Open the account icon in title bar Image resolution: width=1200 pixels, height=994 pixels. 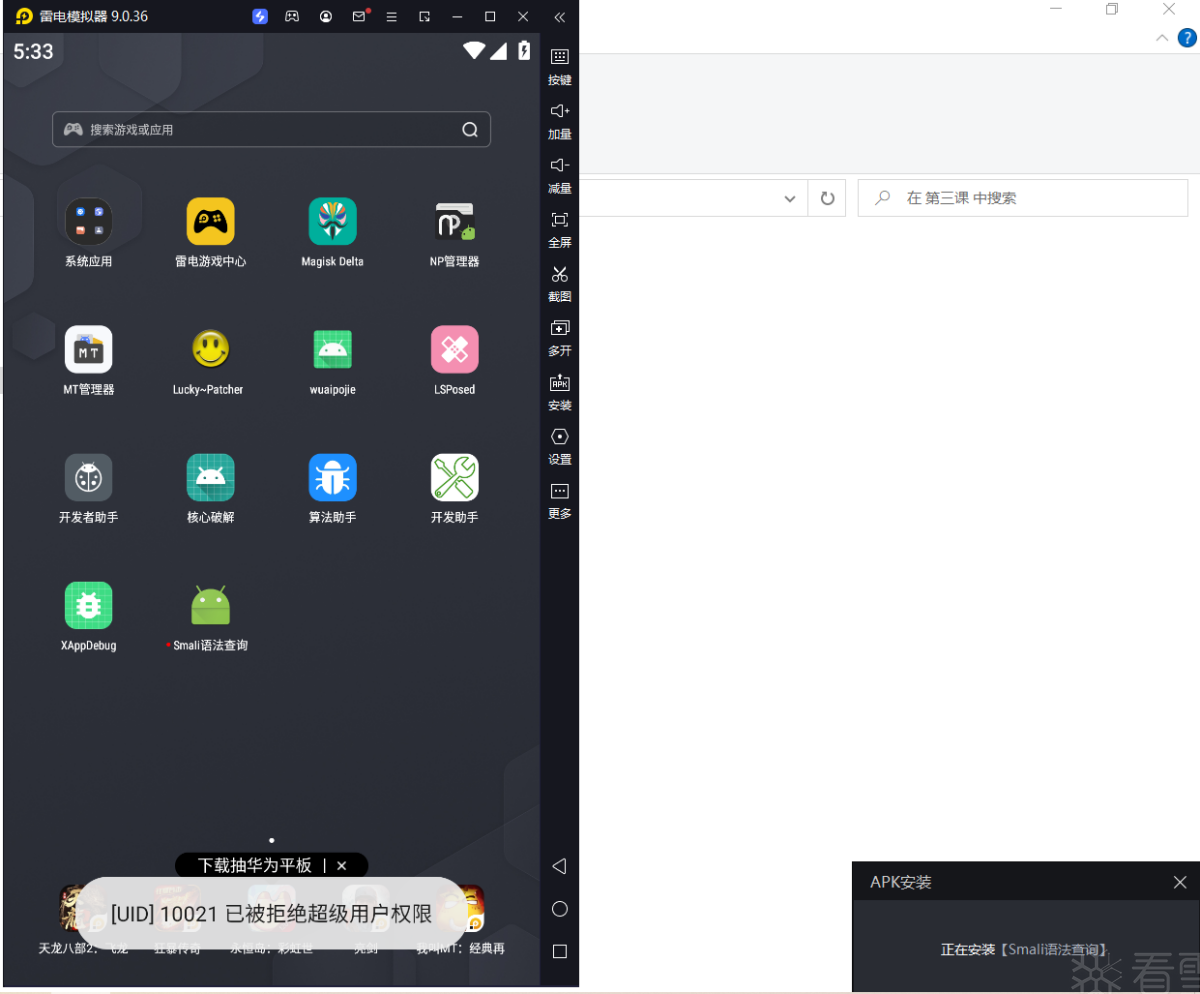(326, 17)
